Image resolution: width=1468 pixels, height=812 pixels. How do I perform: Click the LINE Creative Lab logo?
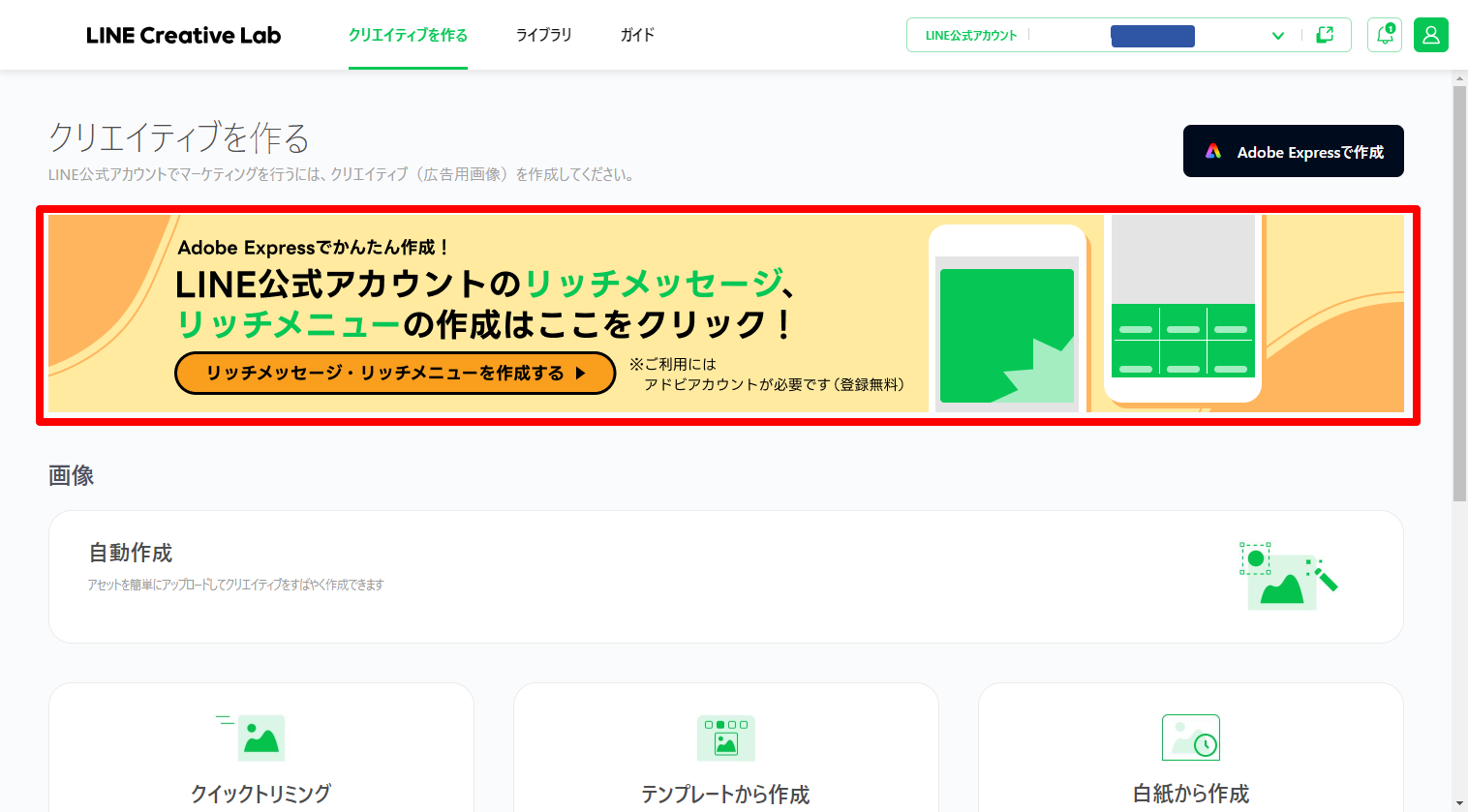pos(182,35)
